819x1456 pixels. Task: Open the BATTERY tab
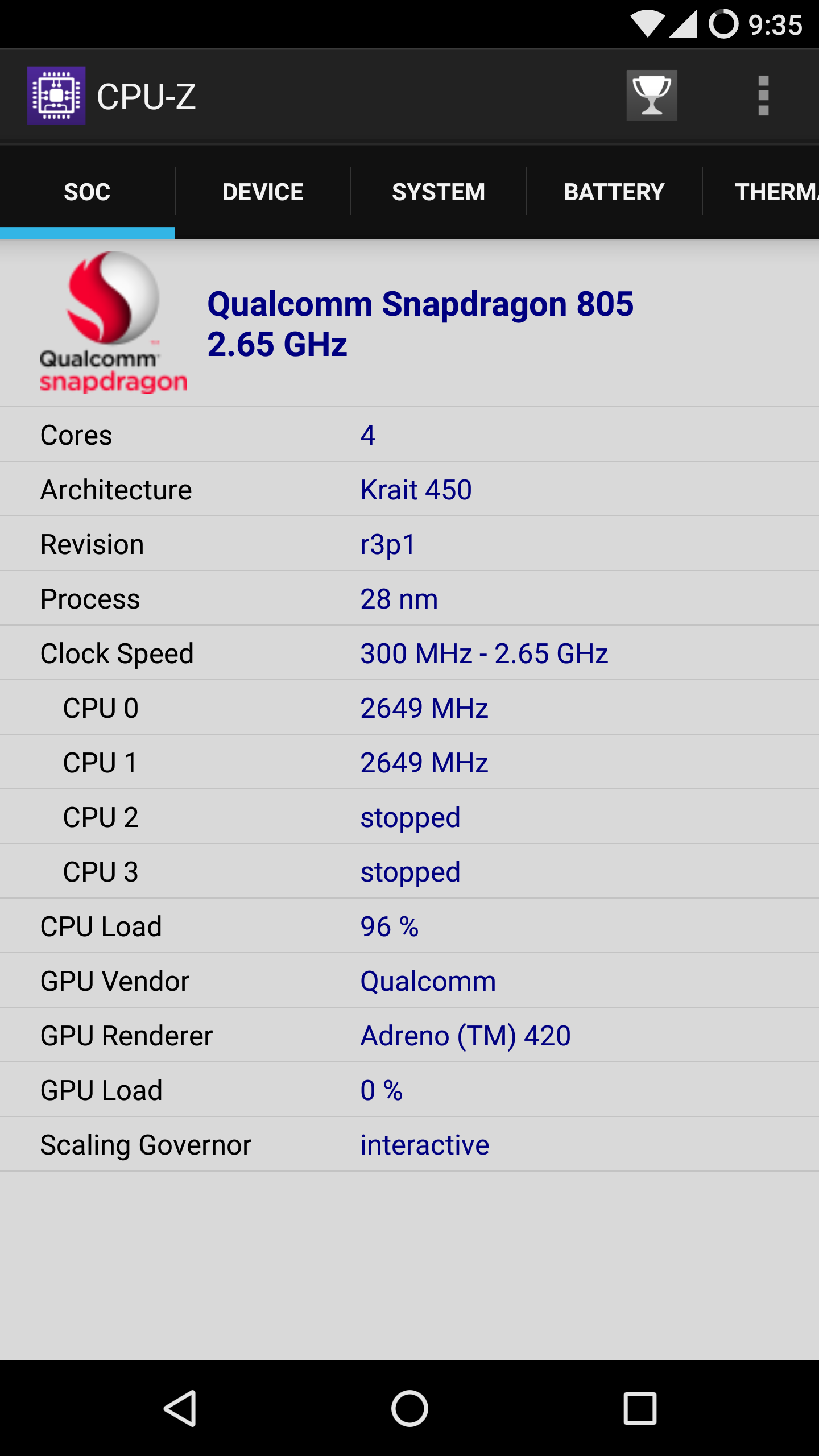click(613, 192)
